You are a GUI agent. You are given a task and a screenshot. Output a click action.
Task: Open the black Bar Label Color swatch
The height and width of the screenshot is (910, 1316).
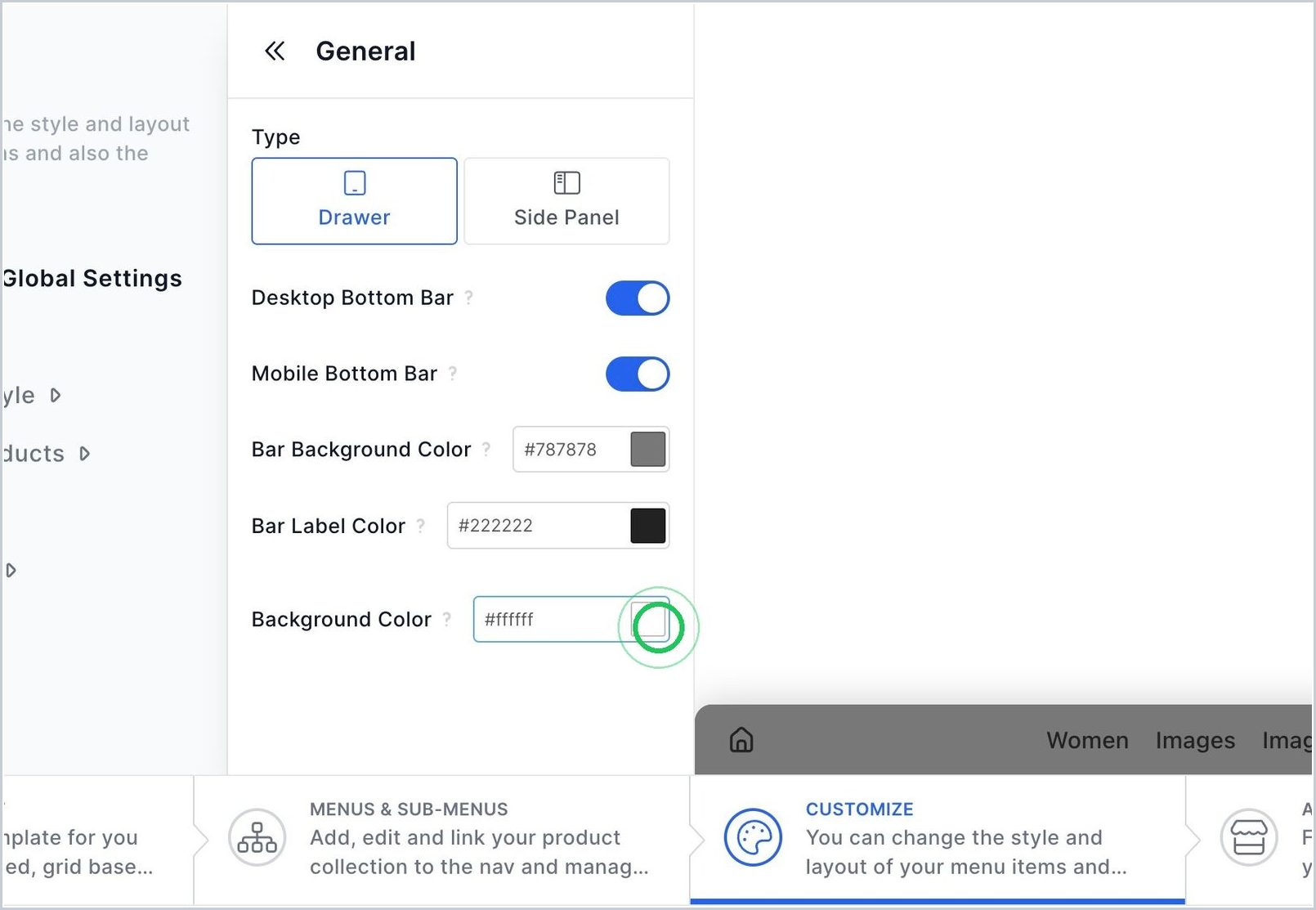[648, 525]
